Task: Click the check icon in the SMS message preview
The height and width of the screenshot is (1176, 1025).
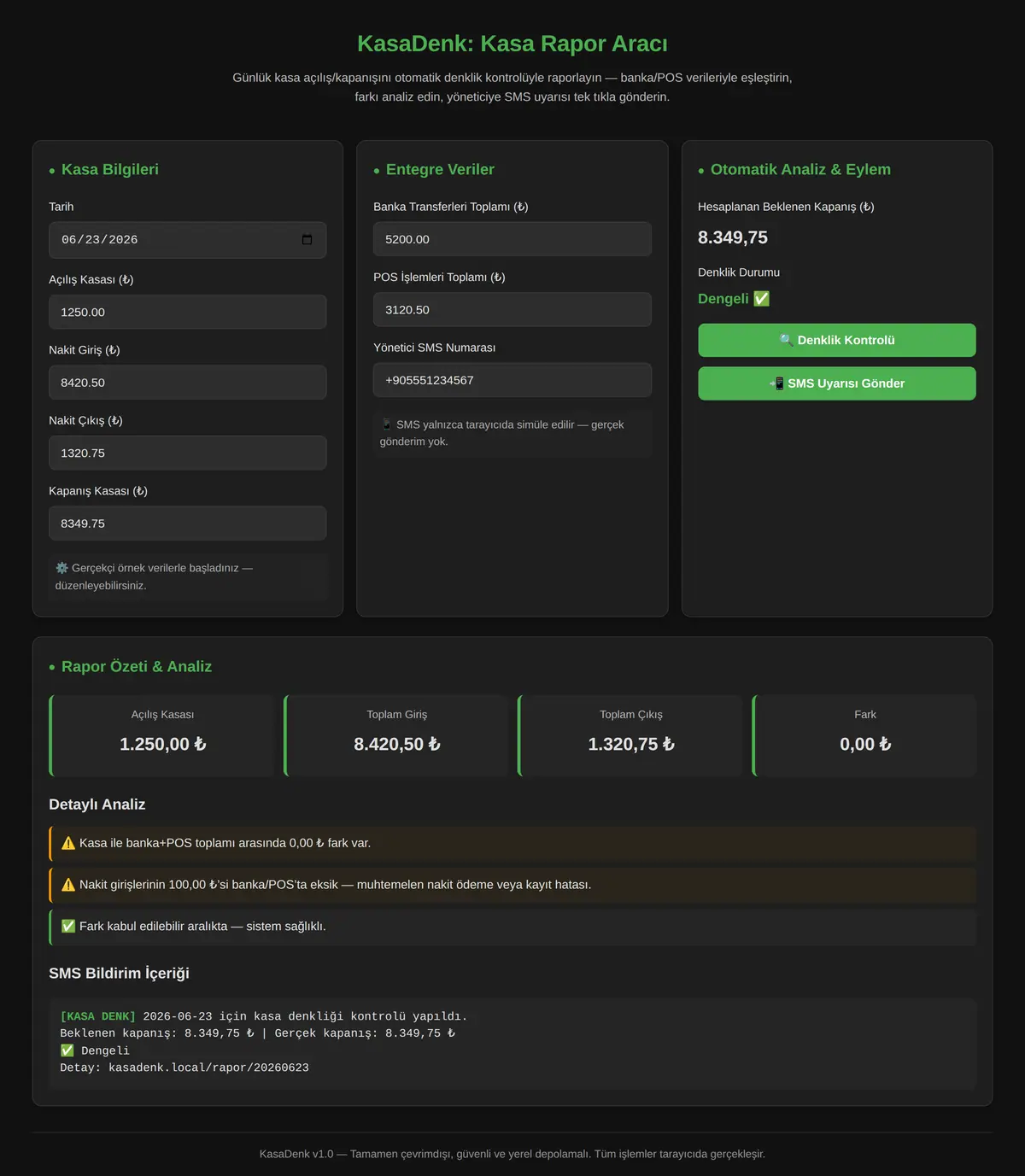Action: click(67, 1050)
